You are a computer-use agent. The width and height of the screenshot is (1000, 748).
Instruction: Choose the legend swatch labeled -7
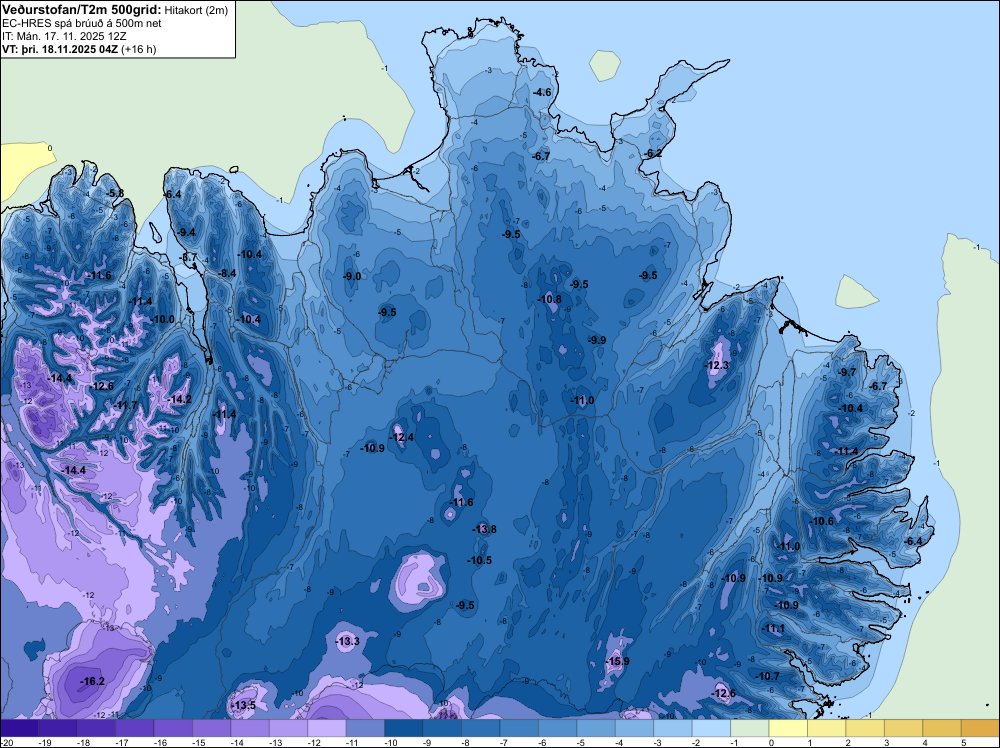pos(519,728)
